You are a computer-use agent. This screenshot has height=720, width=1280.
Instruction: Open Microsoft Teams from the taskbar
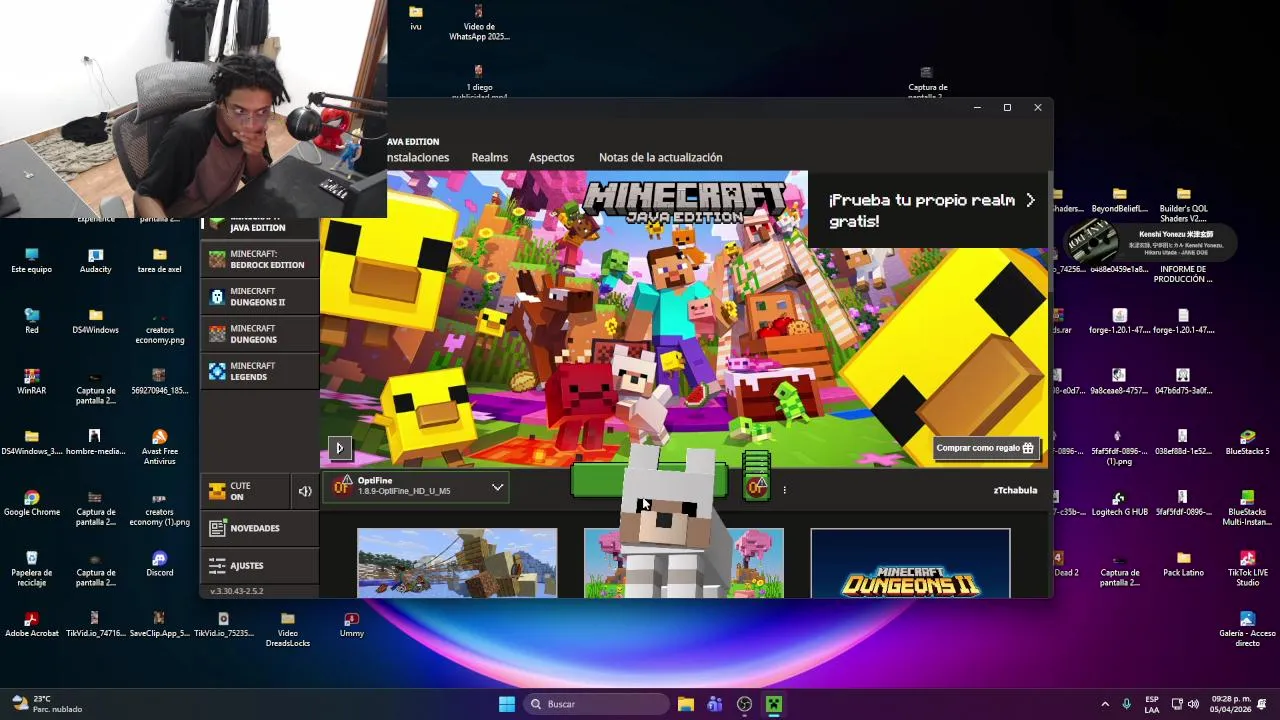coord(715,704)
